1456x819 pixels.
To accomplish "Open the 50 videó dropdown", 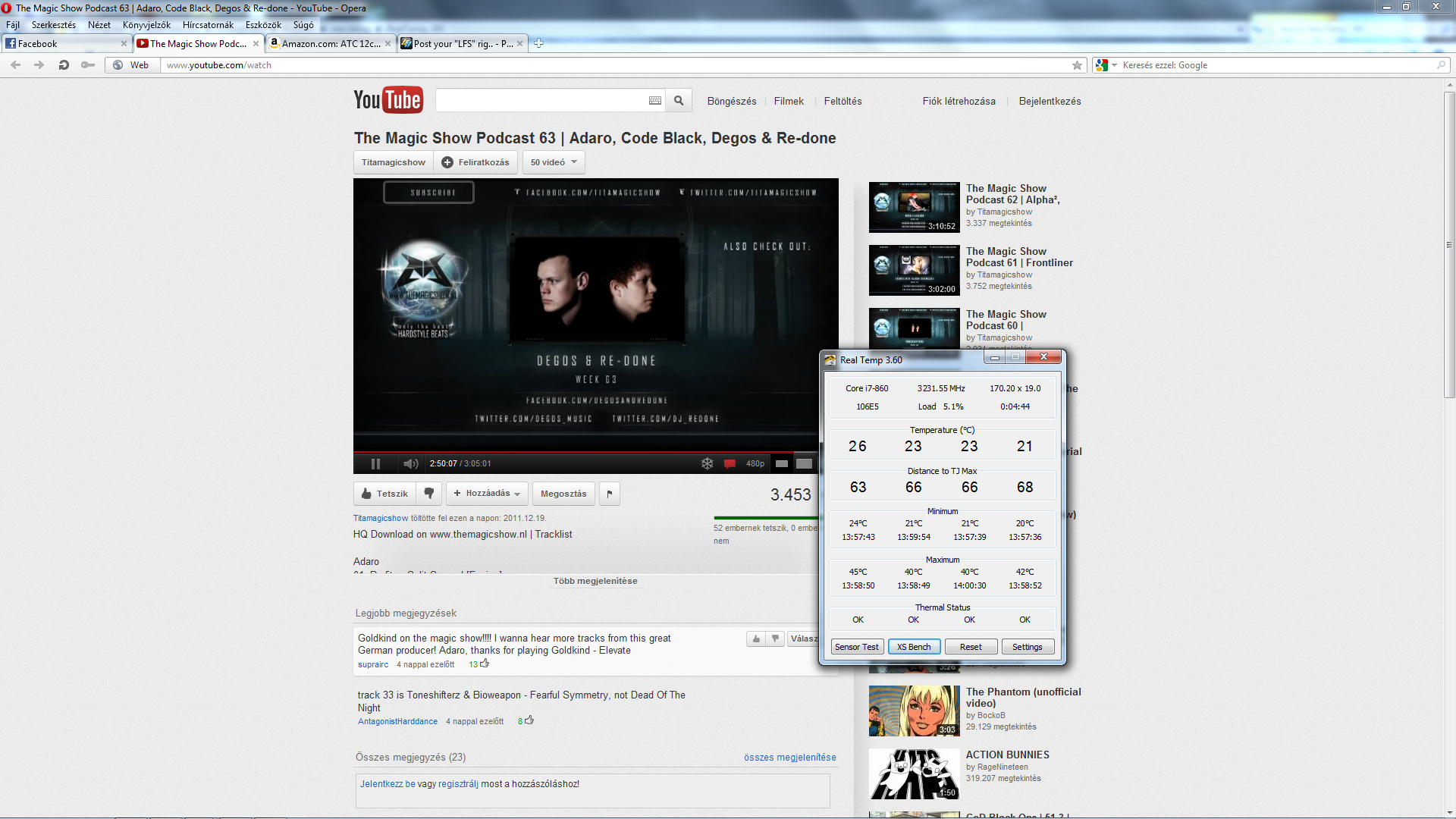I will click(554, 162).
